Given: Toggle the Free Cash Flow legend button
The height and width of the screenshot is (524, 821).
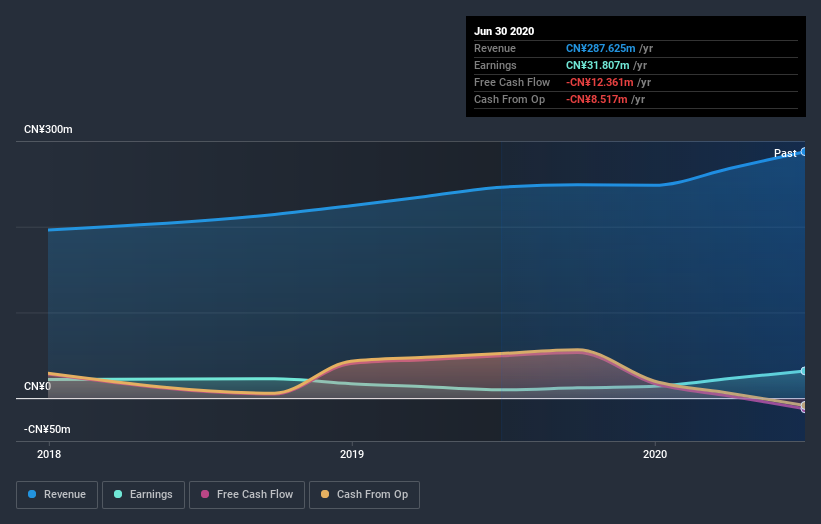Looking at the screenshot, I should point(247,495).
